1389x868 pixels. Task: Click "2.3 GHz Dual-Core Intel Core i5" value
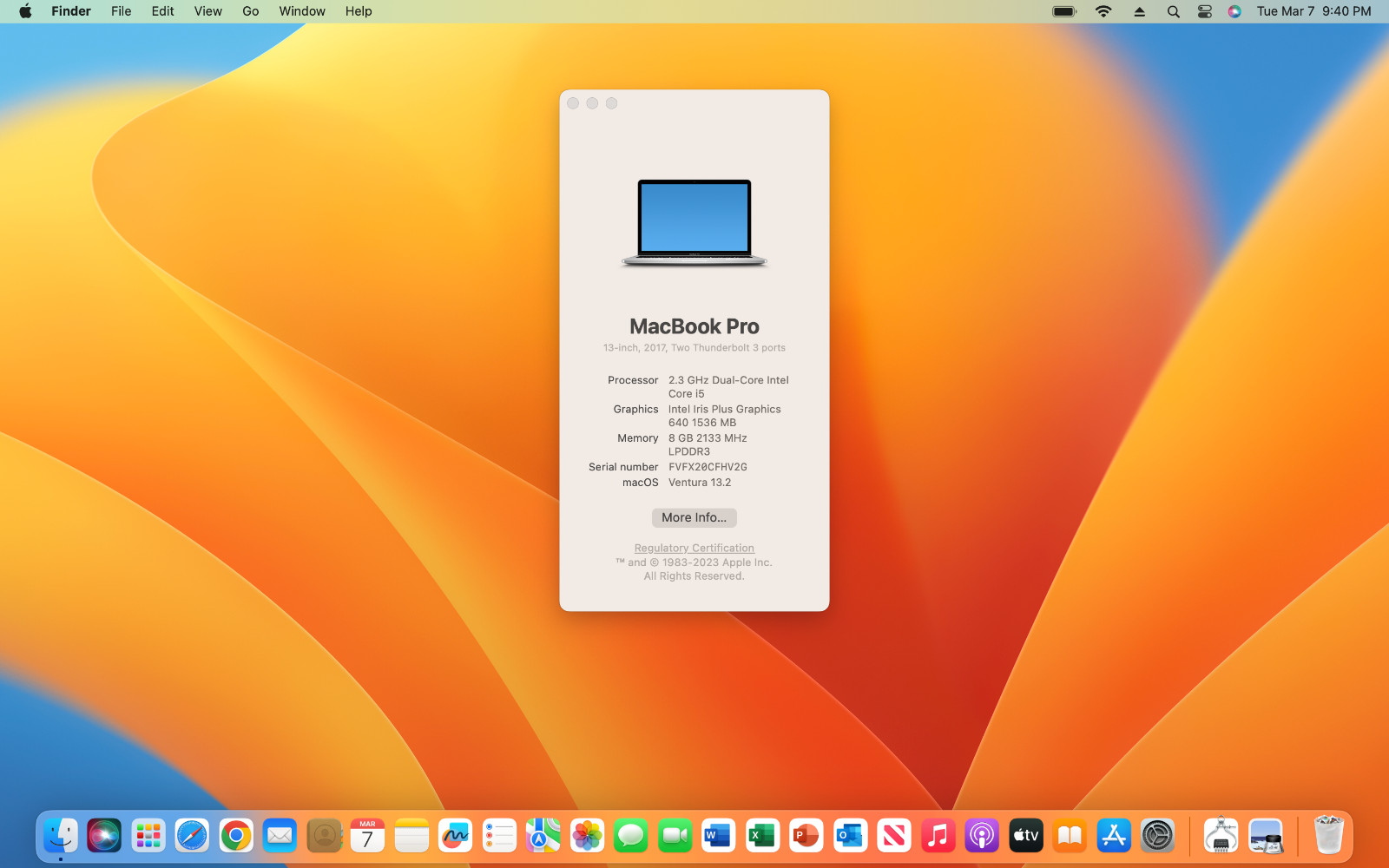point(728,387)
